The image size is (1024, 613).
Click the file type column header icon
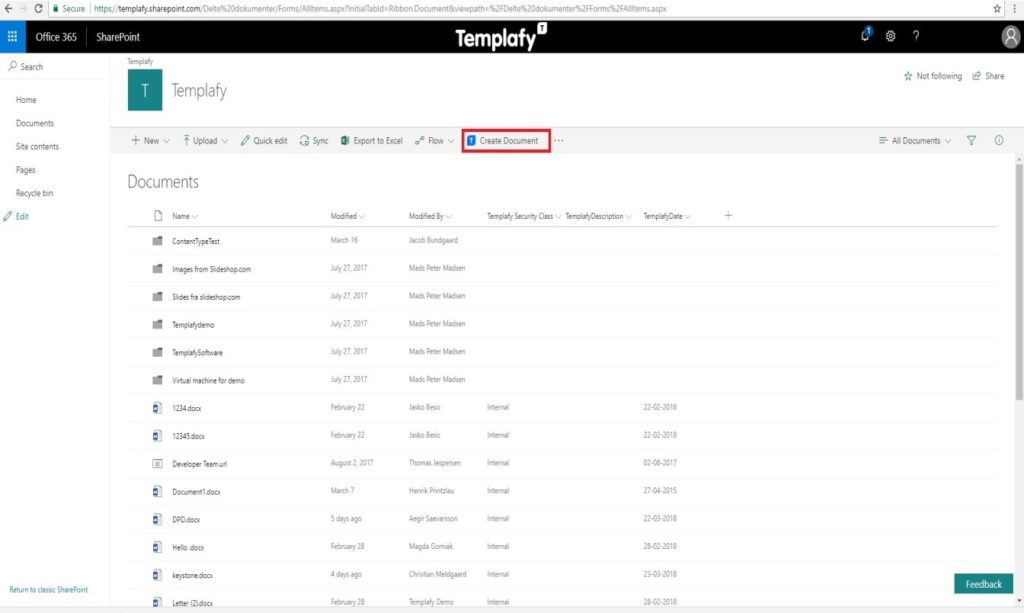(x=157, y=215)
